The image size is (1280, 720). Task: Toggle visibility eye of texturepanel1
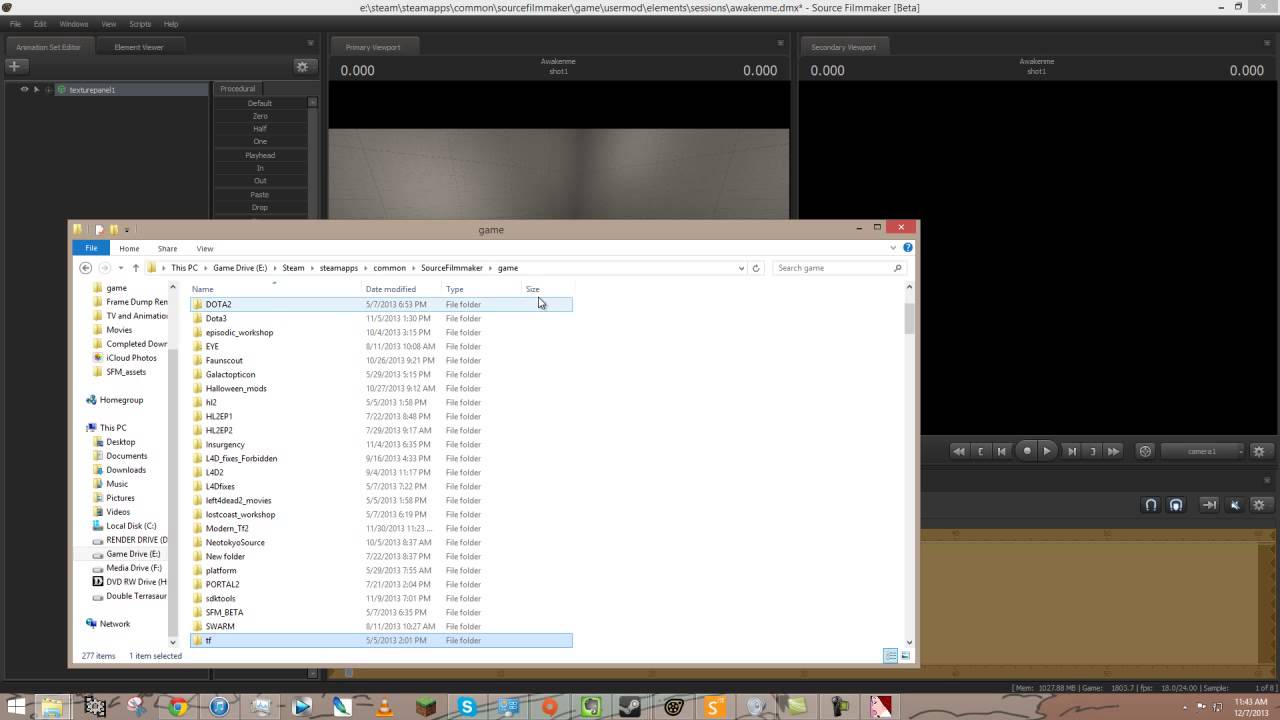coord(24,89)
